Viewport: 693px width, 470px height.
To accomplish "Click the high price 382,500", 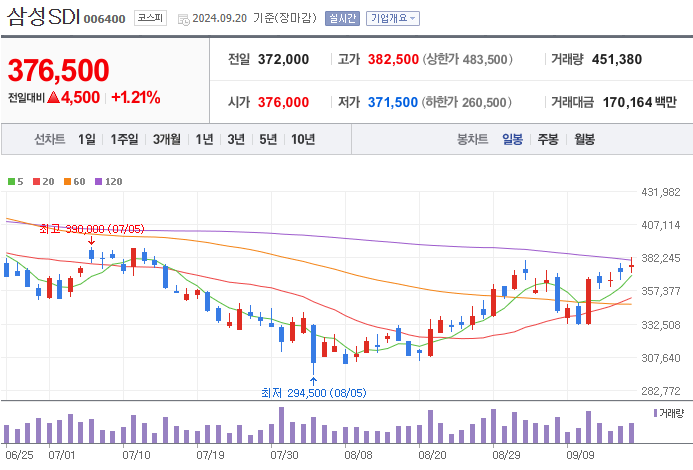I will tap(393, 59).
